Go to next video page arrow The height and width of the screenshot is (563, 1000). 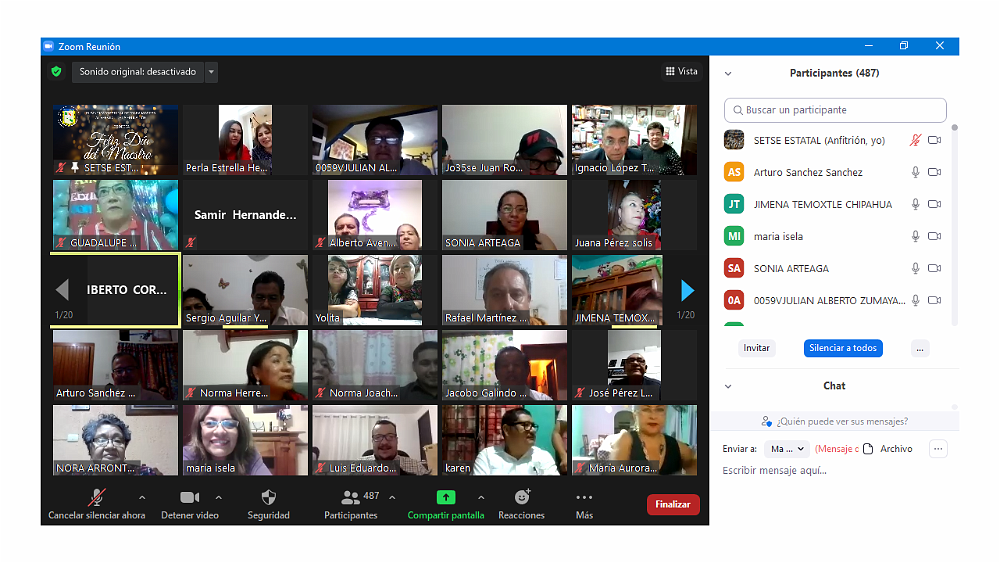point(687,290)
